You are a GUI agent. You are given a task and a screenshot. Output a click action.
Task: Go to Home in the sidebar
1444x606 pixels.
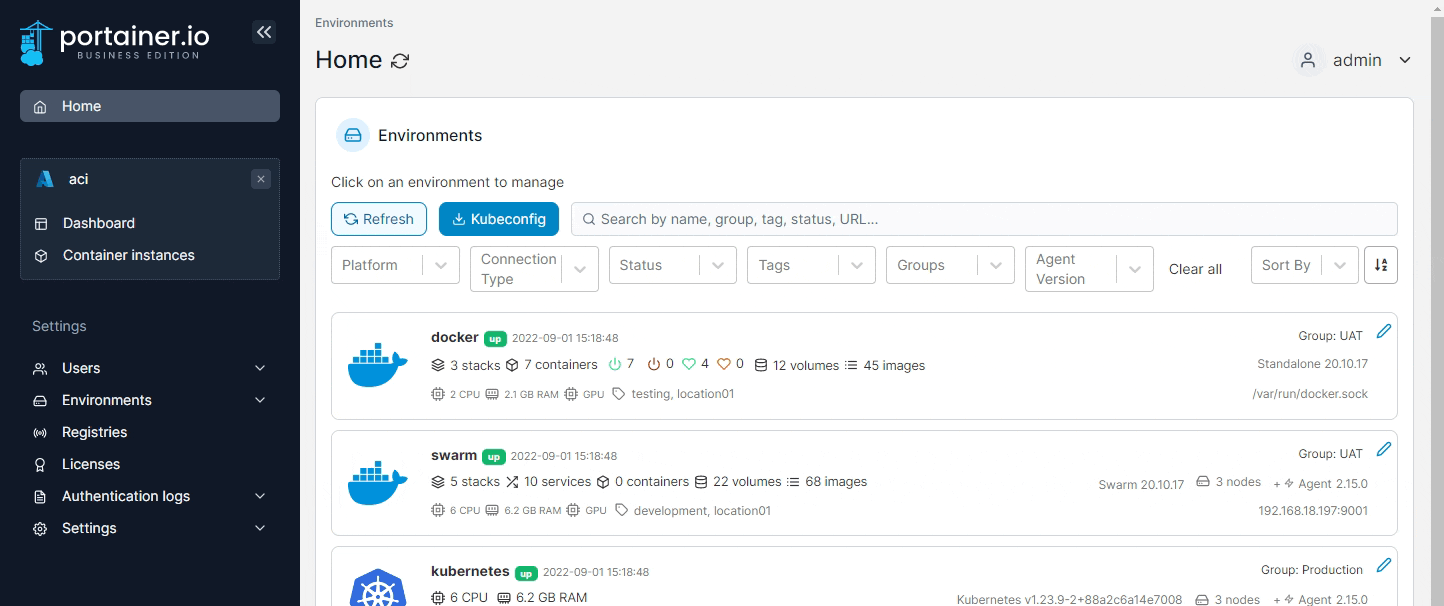click(150, 106)
